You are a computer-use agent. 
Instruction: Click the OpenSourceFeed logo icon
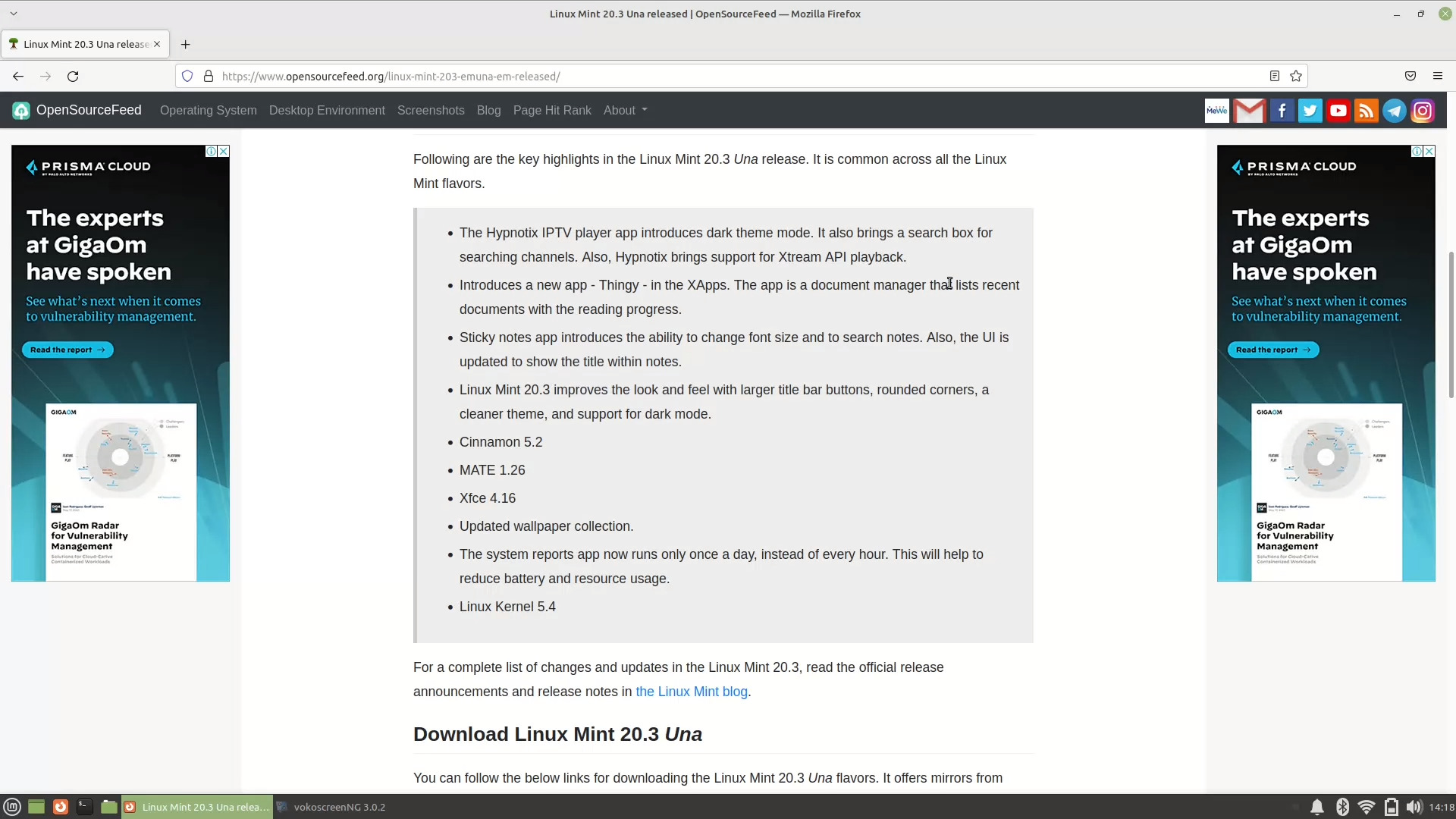(21, 111)
